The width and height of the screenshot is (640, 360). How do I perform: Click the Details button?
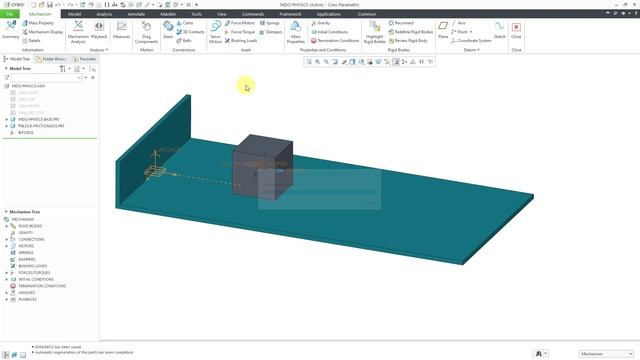click(31, 41)
